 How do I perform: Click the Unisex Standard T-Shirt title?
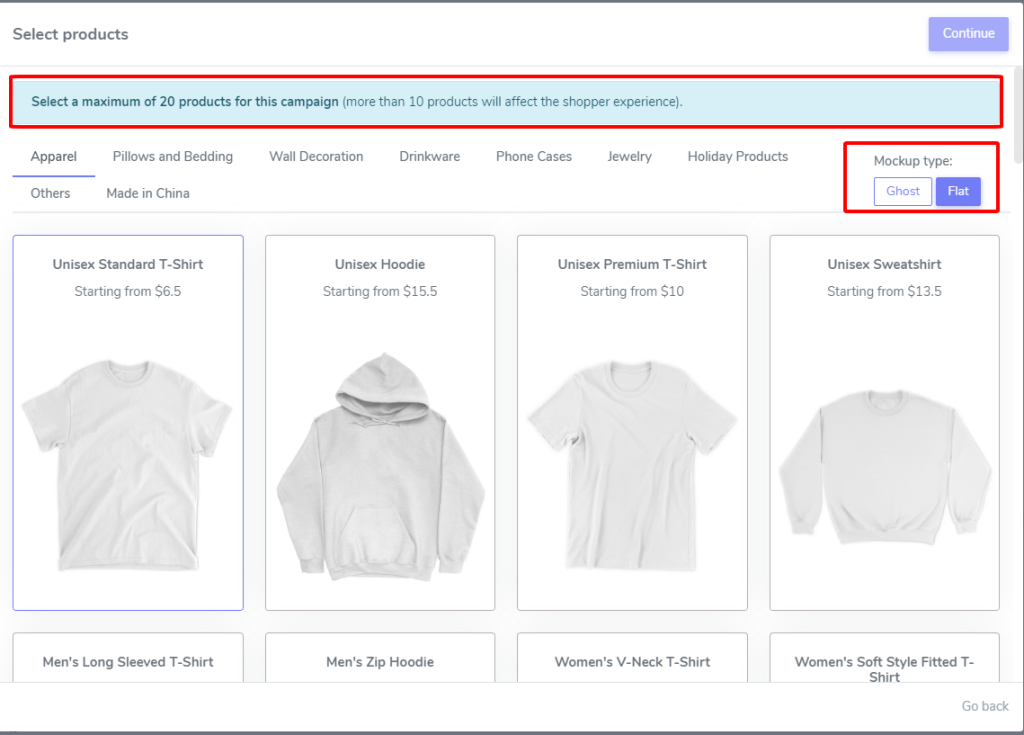(x=128, y=265)
